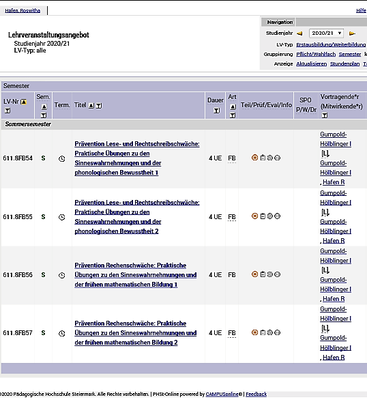This screenshot has width=367, height=402.
Task: Open the Erstausbildung/Weiterbildung LV-Typ link
Action: click(331, 45)
